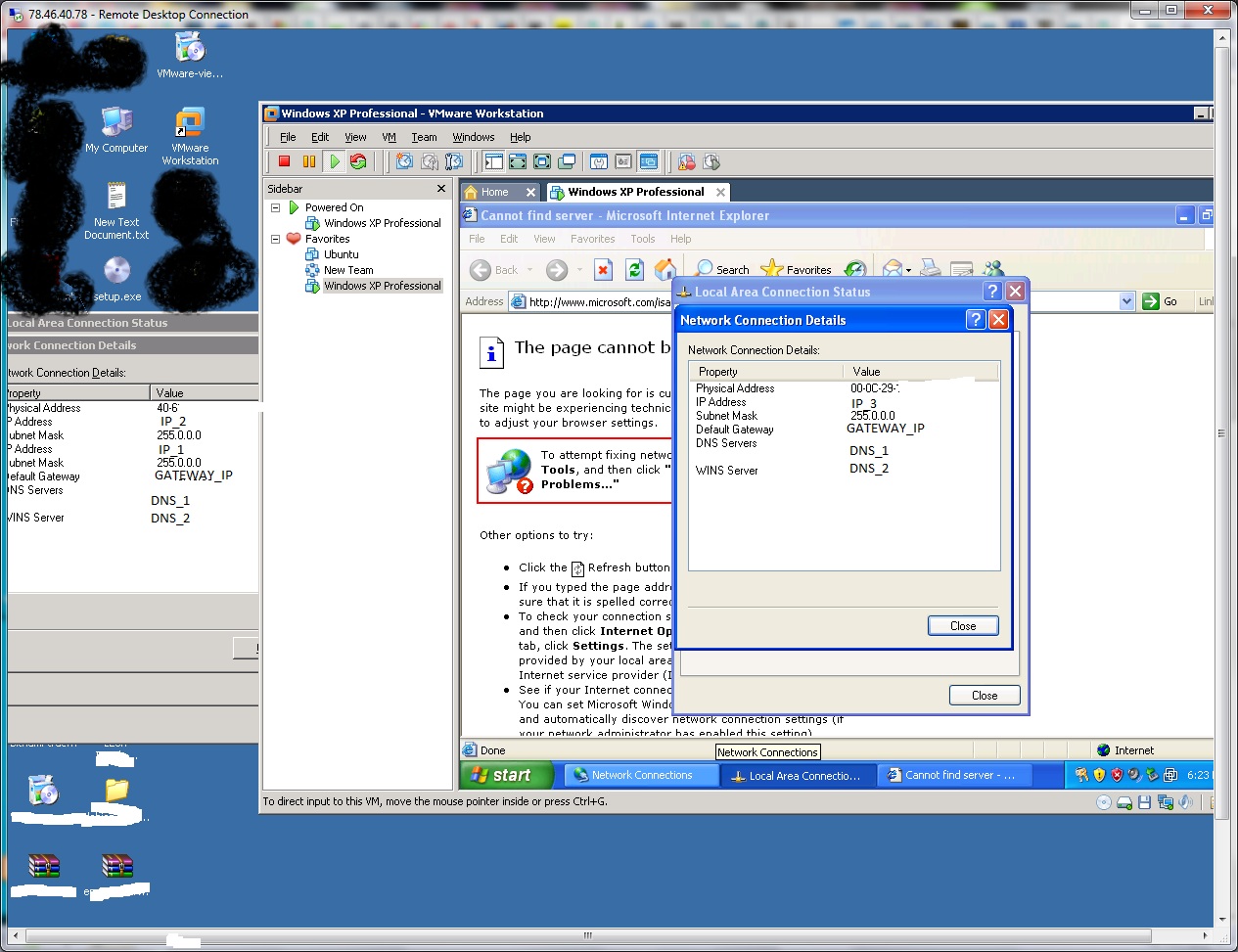
Task: Click the record VM activity icon
Action: (x=687, y=161)
